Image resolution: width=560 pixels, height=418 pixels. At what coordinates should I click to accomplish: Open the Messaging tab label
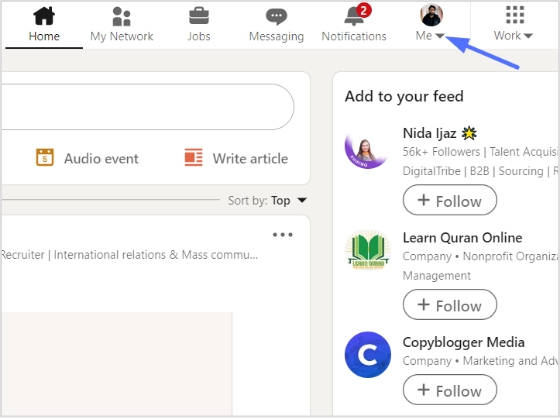click(276, 36)
